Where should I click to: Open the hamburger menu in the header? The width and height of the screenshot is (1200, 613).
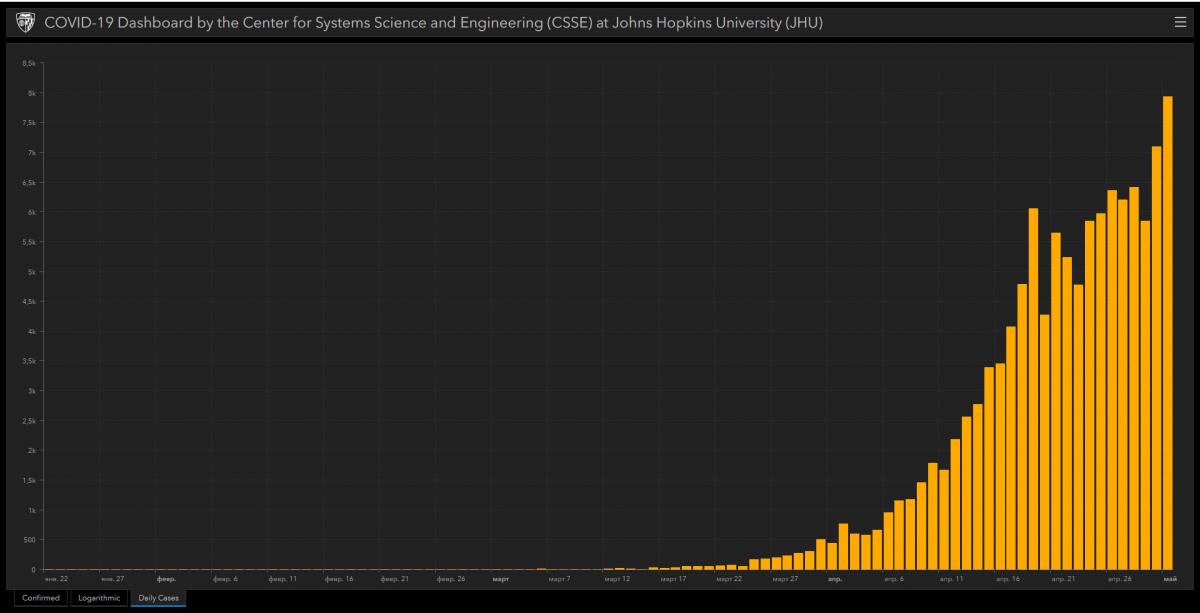pyautogui.click(x=1180, y=22)
